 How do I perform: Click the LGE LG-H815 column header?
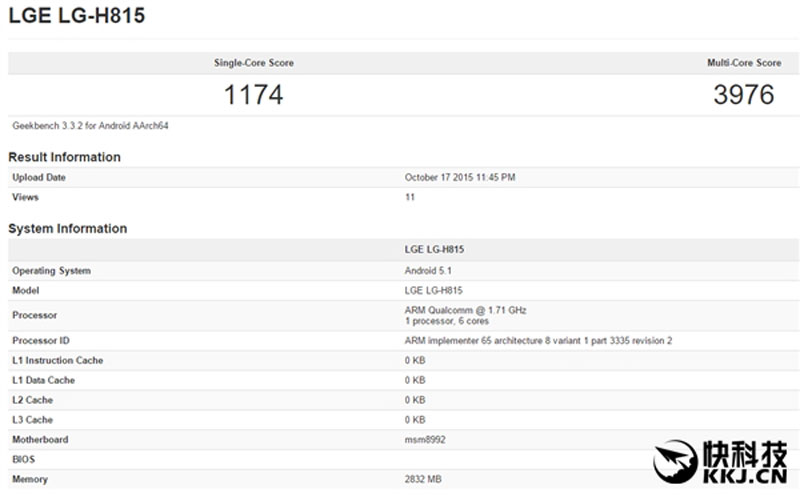point(434,250)
